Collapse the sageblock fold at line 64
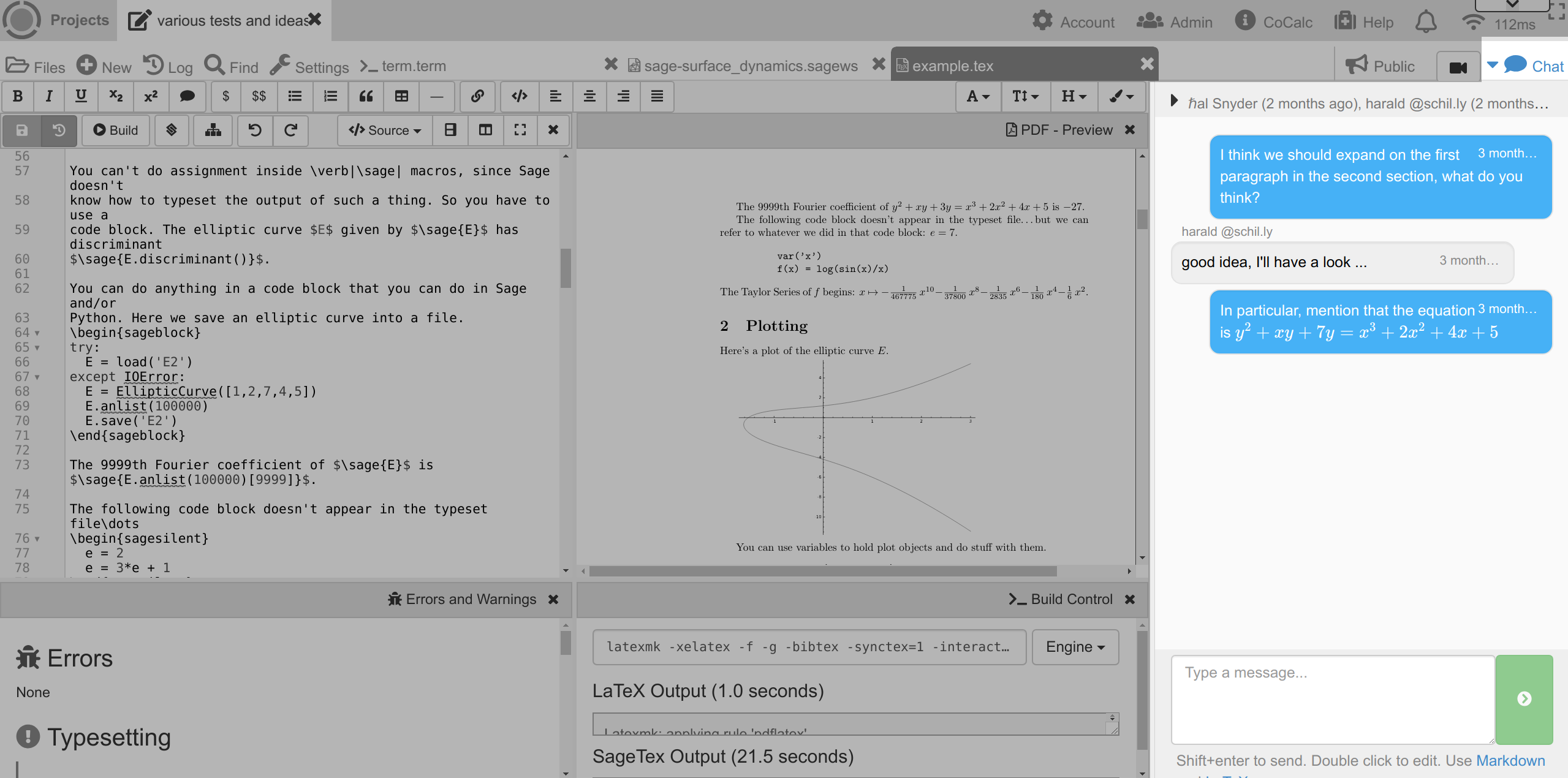This screenshot has height=778, width=1568. coord(37,333)
